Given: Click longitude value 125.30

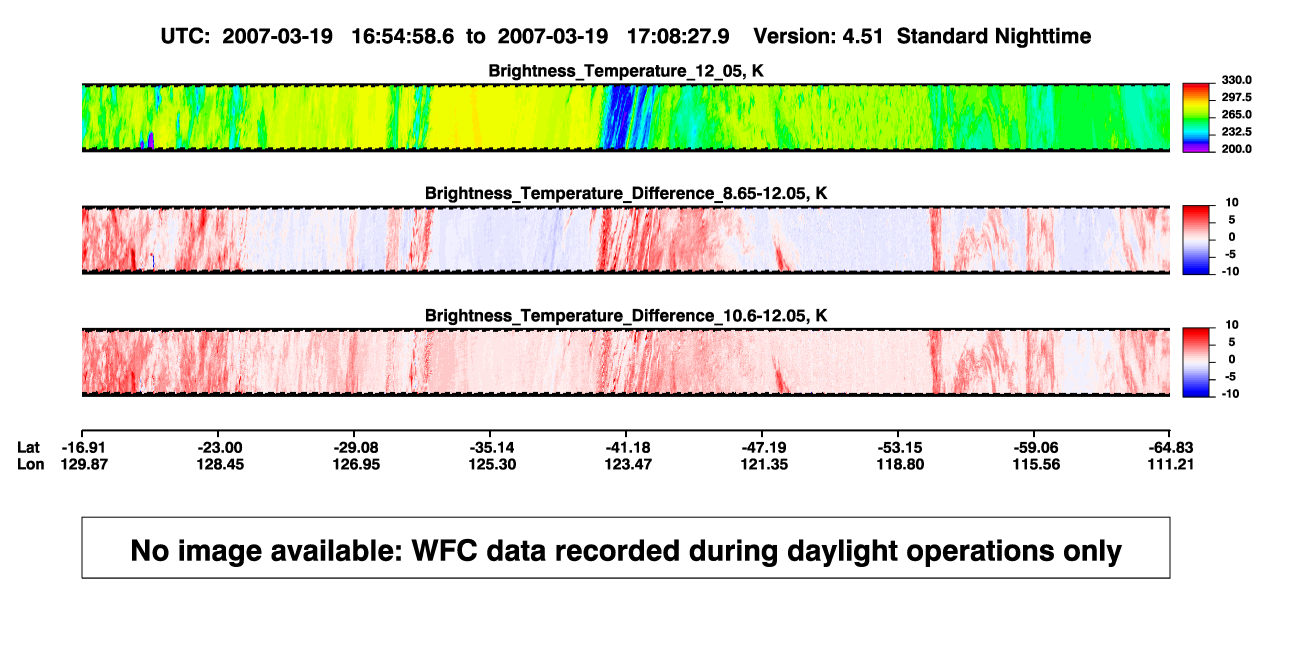Looking at the screenshot, I should point(491,464).
